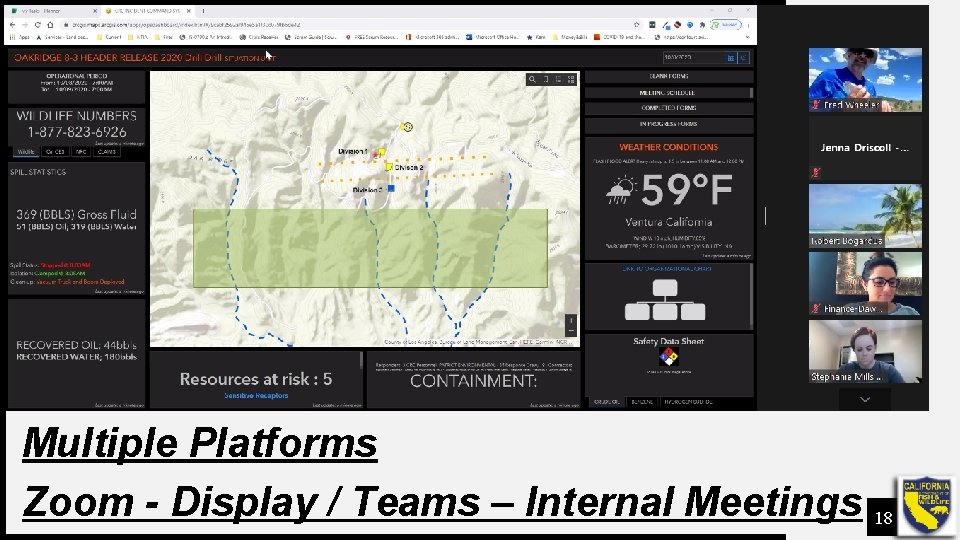
Task: Click the icon next to the calendar icon
Action: point(743,58)
